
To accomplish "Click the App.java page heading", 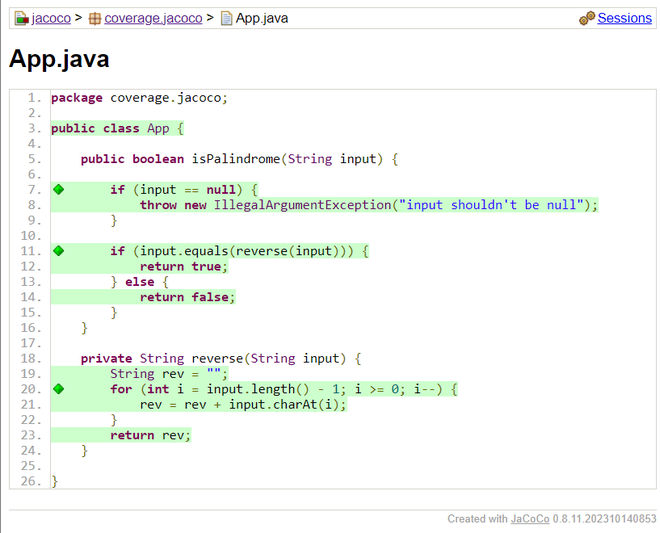I will pos(59,59).
